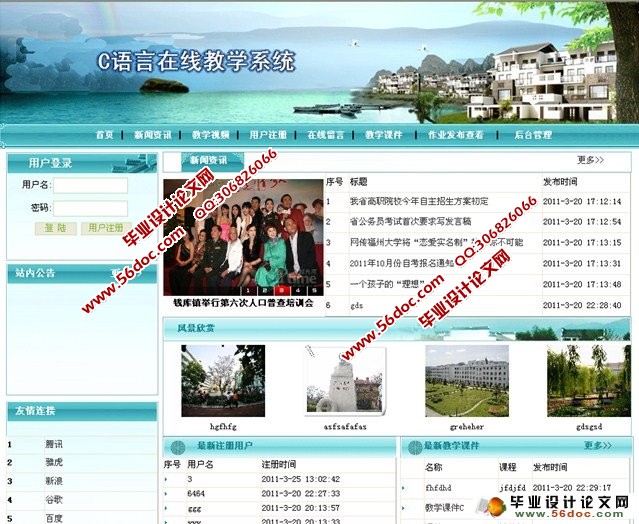Screen dimensions: 639x524
Task: Open 更多>> link in 新闻资讯 section
Action: coord(590,160)
